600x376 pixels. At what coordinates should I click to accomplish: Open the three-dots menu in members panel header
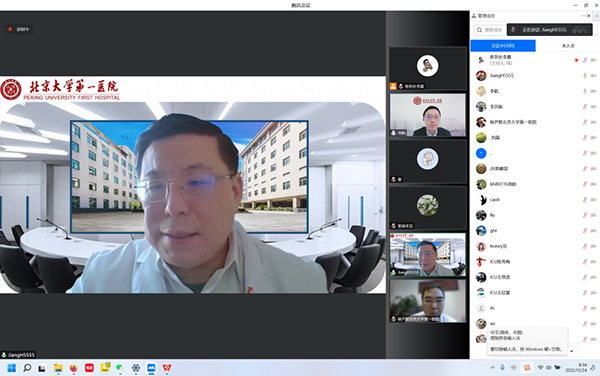click(583, 16)
